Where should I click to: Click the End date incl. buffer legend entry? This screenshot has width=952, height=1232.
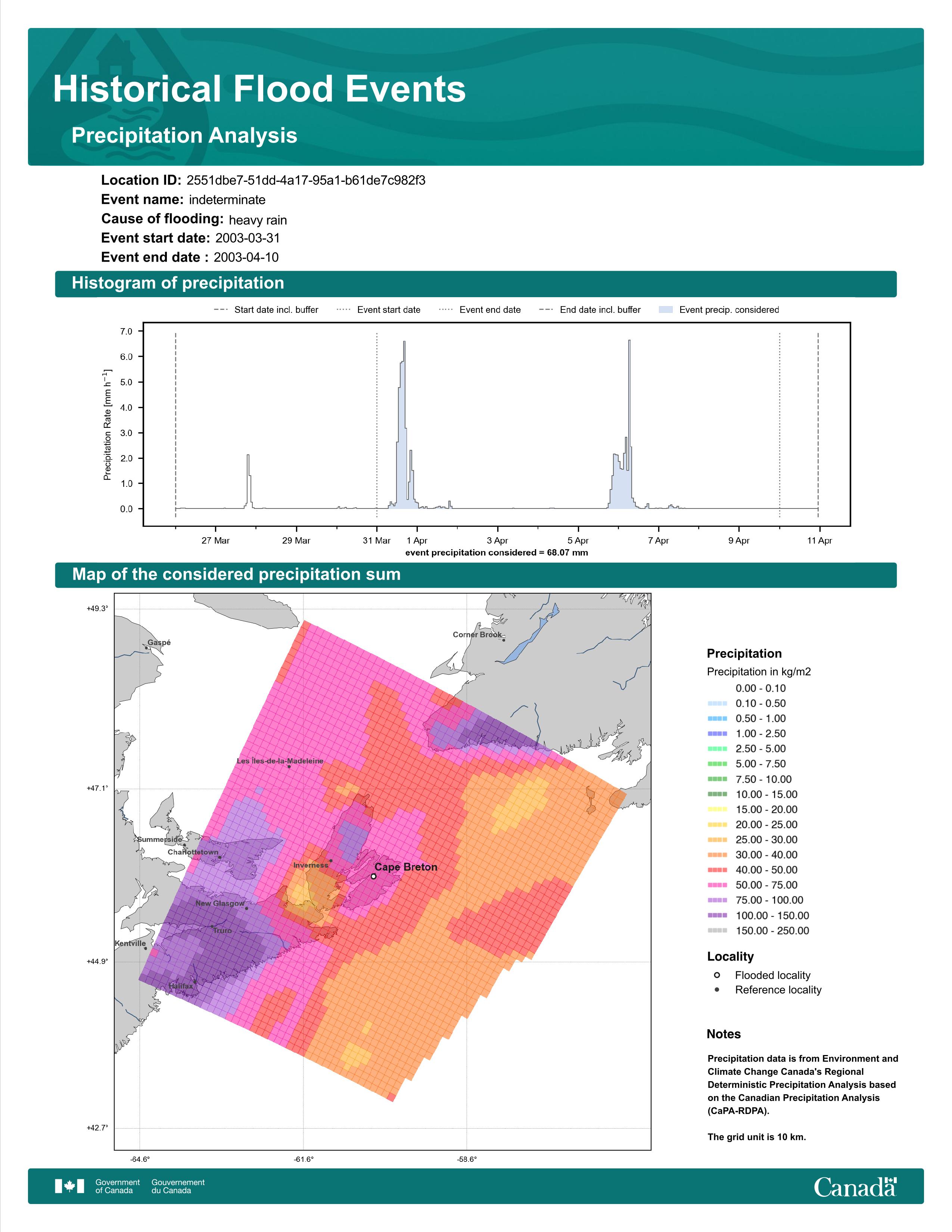tap(590, 310)
